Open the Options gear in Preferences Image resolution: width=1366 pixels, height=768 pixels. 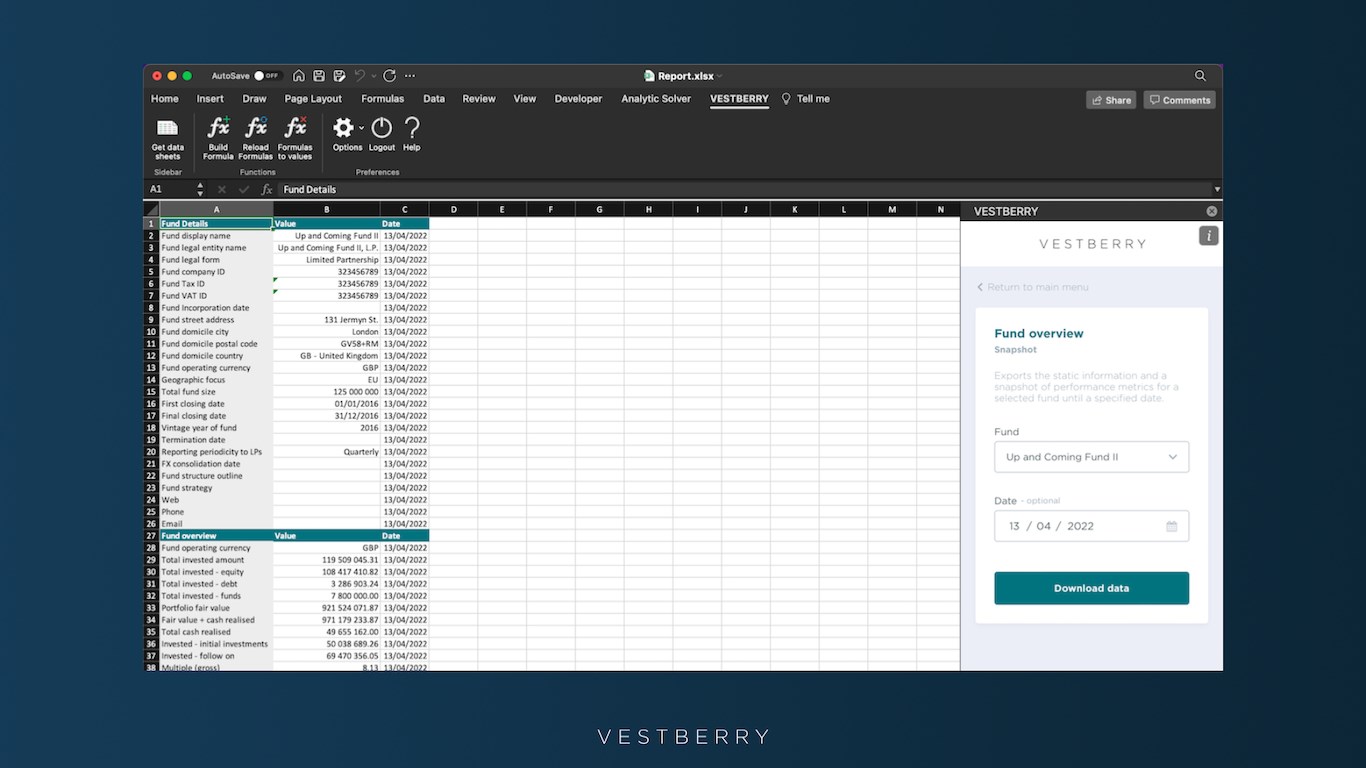coord(343,127)
